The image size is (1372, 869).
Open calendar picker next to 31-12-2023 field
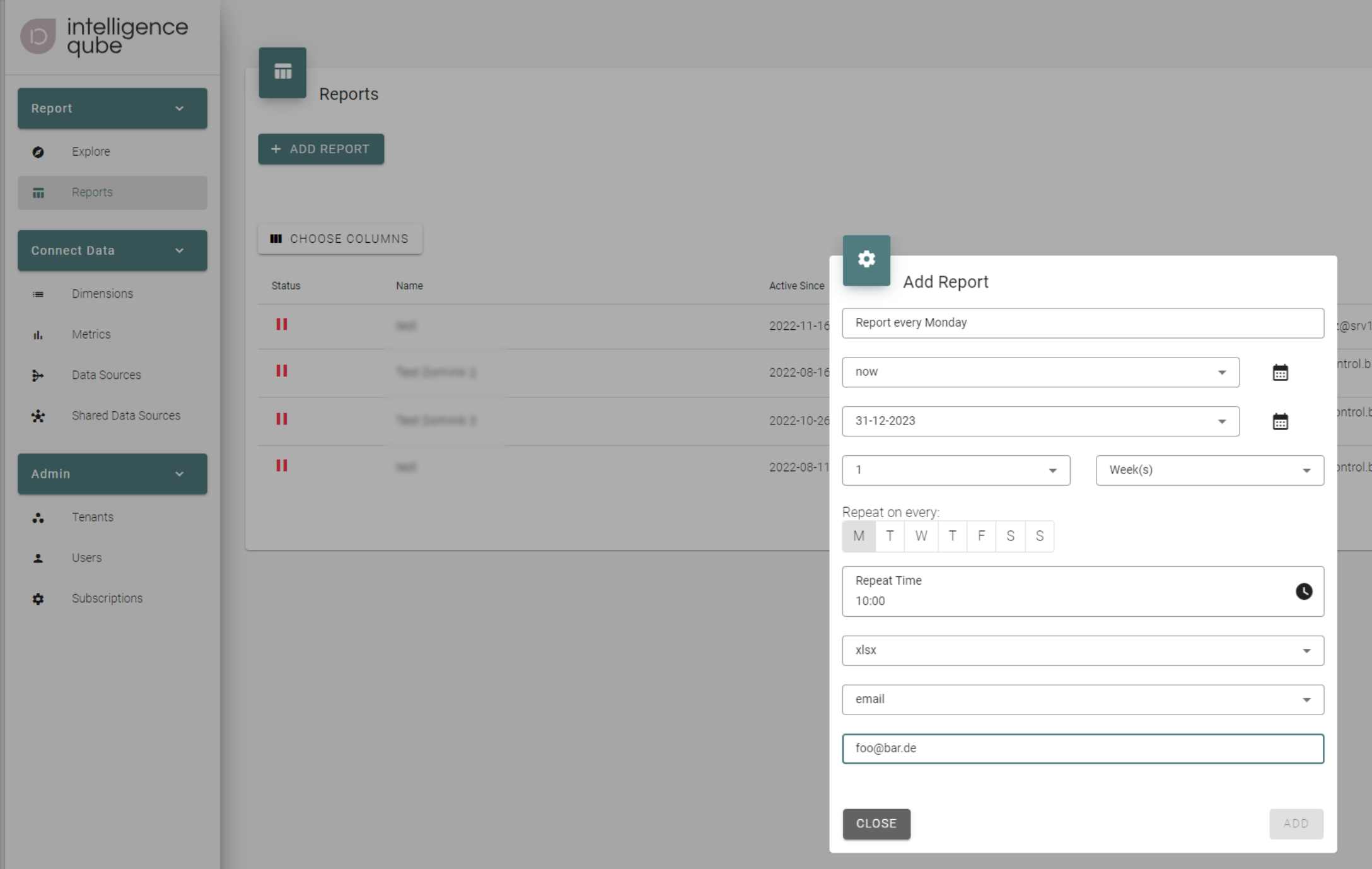point(1280,422)
